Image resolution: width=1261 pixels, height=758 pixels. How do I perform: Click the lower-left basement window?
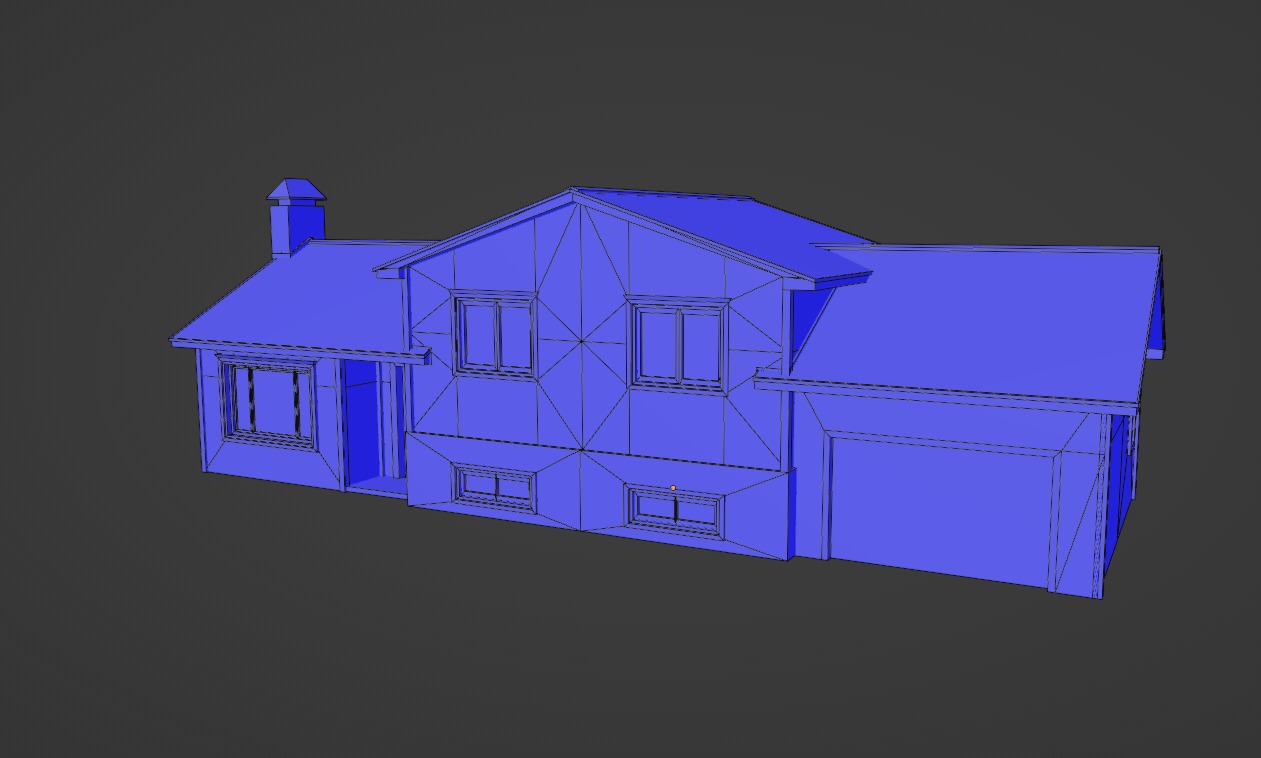(x=496, y=487)
